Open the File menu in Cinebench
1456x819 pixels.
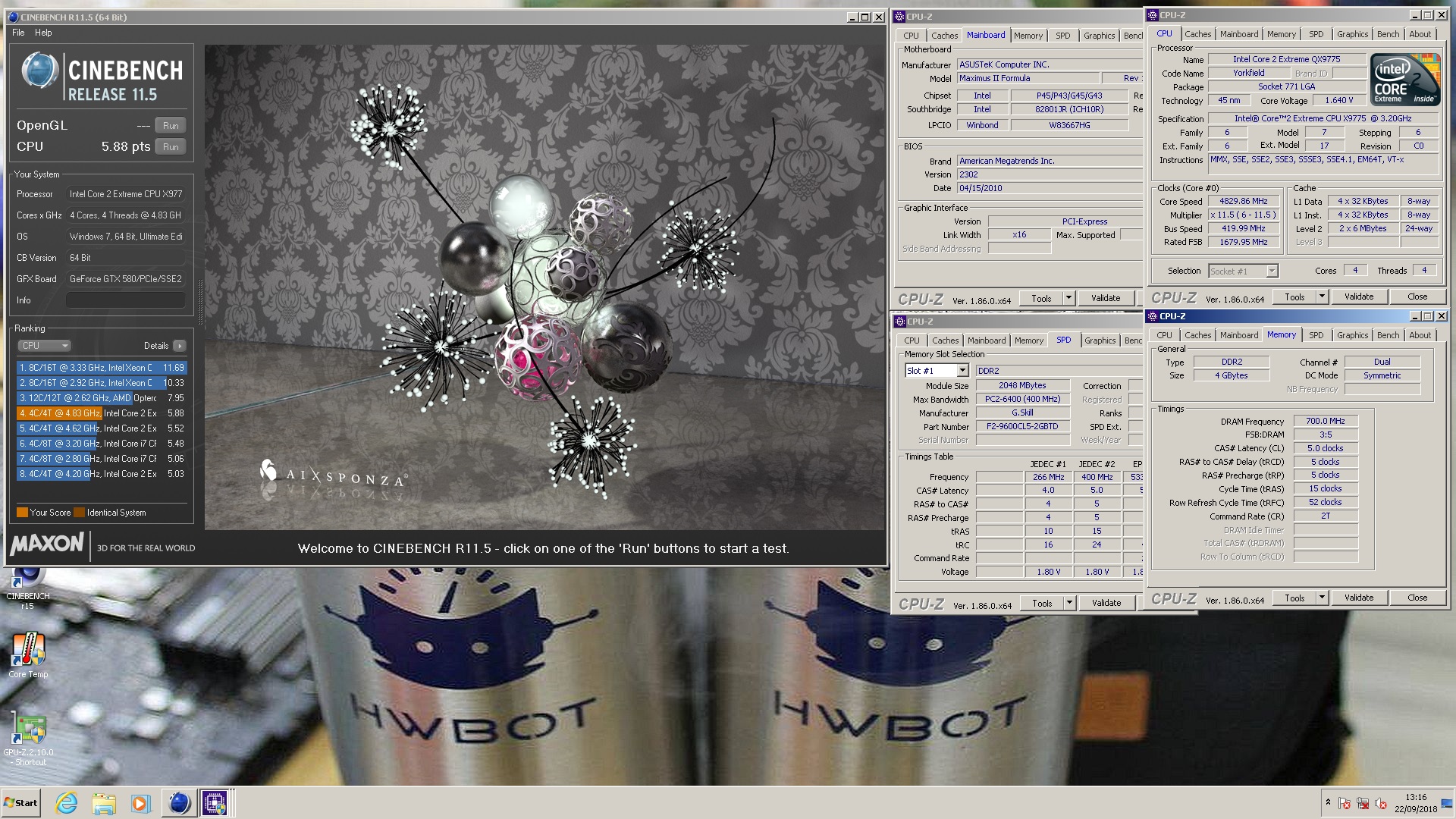[18, 33]
